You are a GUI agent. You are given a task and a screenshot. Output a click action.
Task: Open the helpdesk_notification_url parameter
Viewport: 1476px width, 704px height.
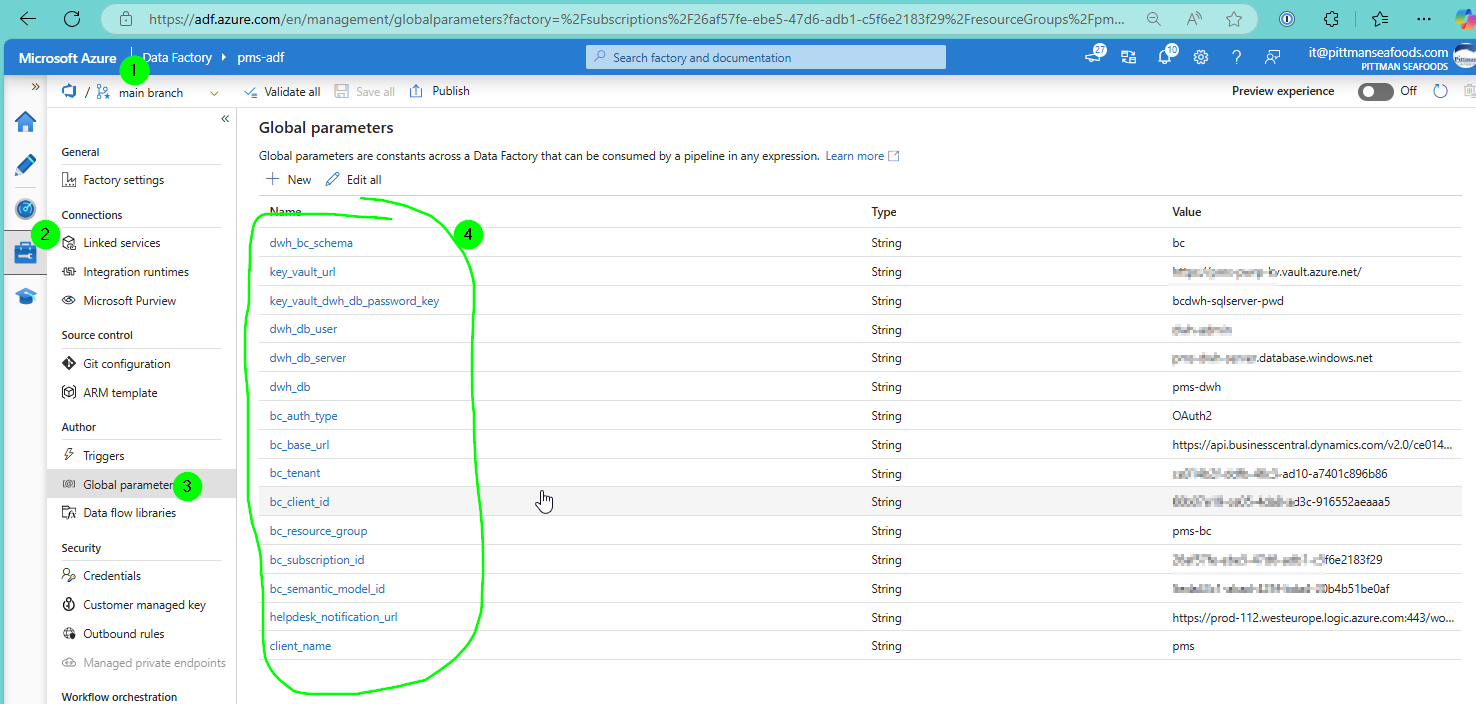coord(334,617)
